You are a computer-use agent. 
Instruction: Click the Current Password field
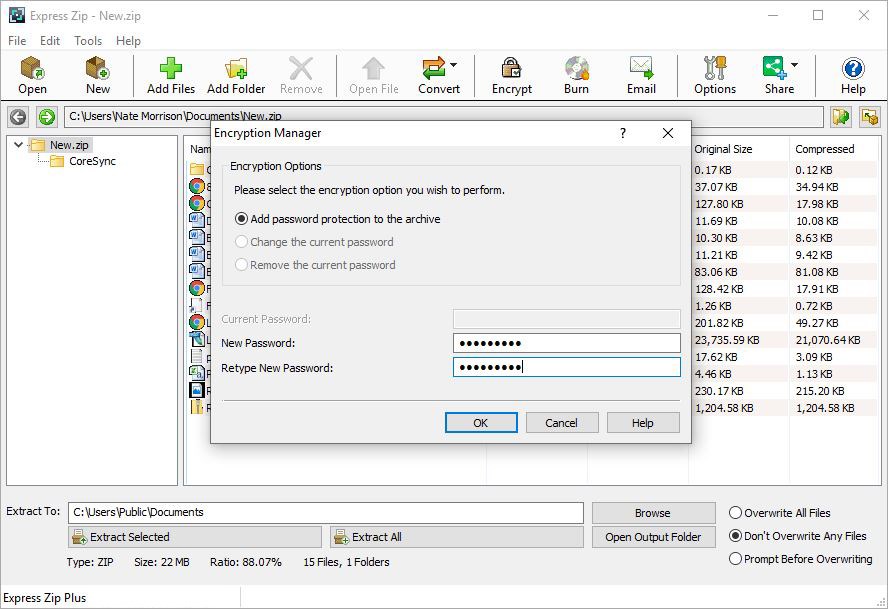[566, 319]
